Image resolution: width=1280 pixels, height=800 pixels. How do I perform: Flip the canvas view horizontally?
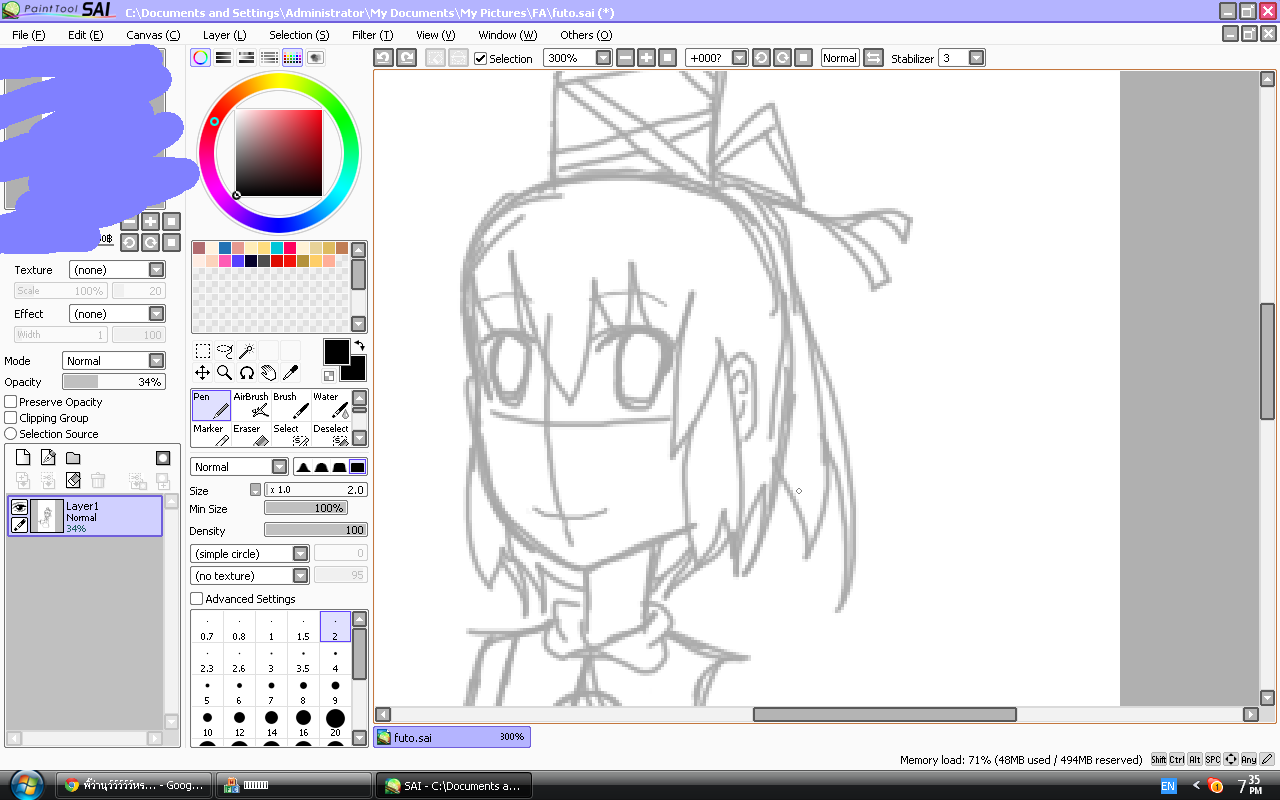[873, 58]
